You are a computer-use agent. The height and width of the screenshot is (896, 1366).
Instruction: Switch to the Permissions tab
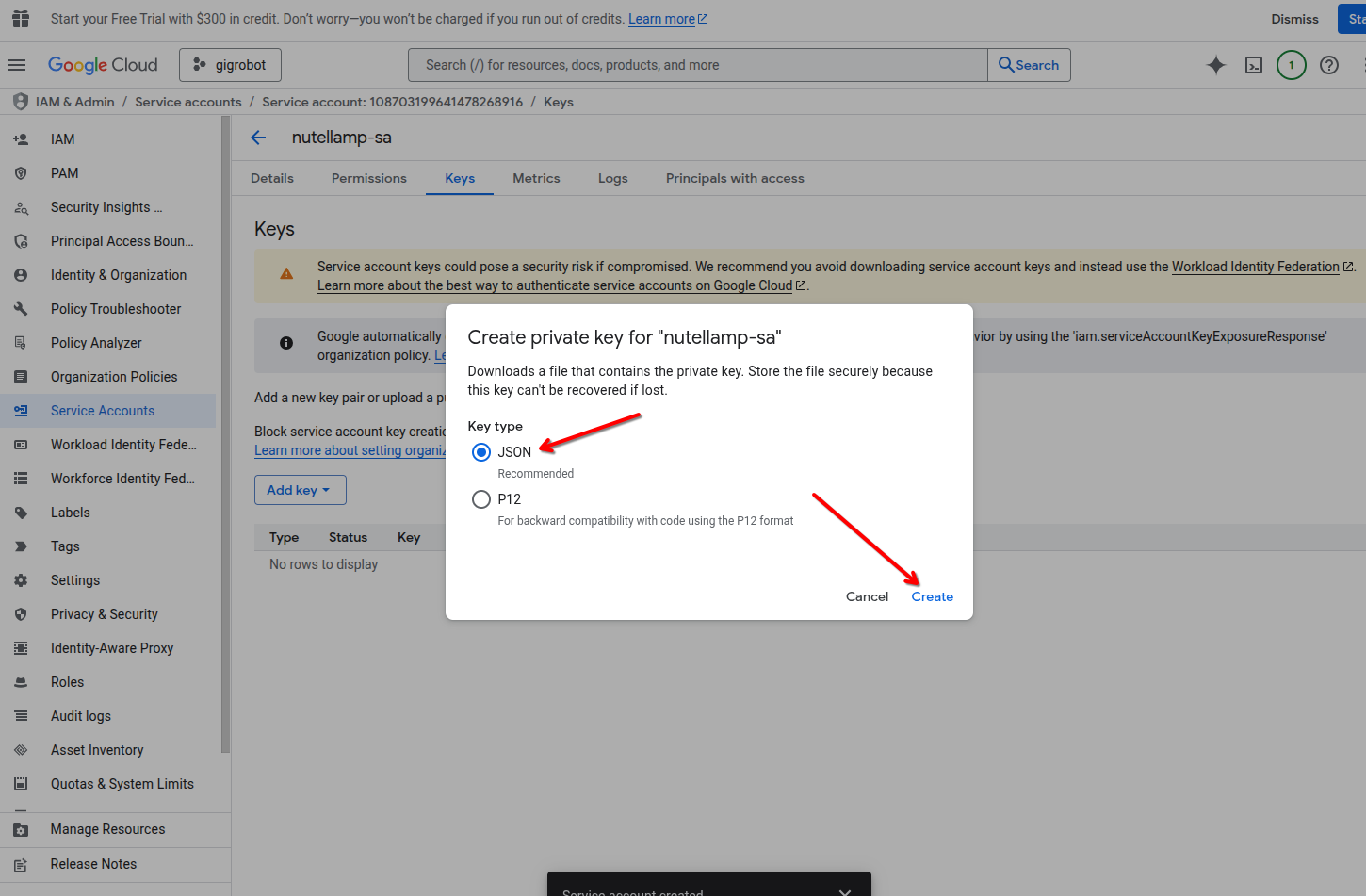click(x=368, y=178)
